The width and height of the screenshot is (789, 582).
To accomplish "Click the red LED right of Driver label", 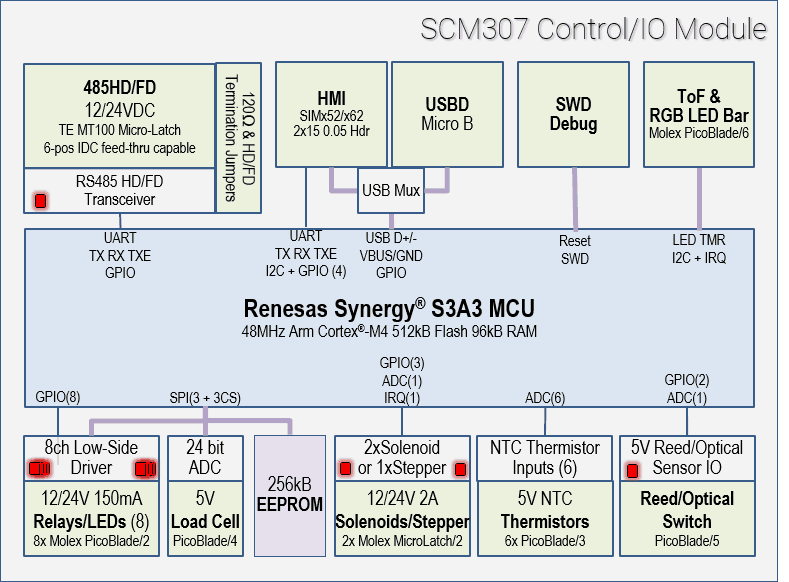I will pos(145,469).
